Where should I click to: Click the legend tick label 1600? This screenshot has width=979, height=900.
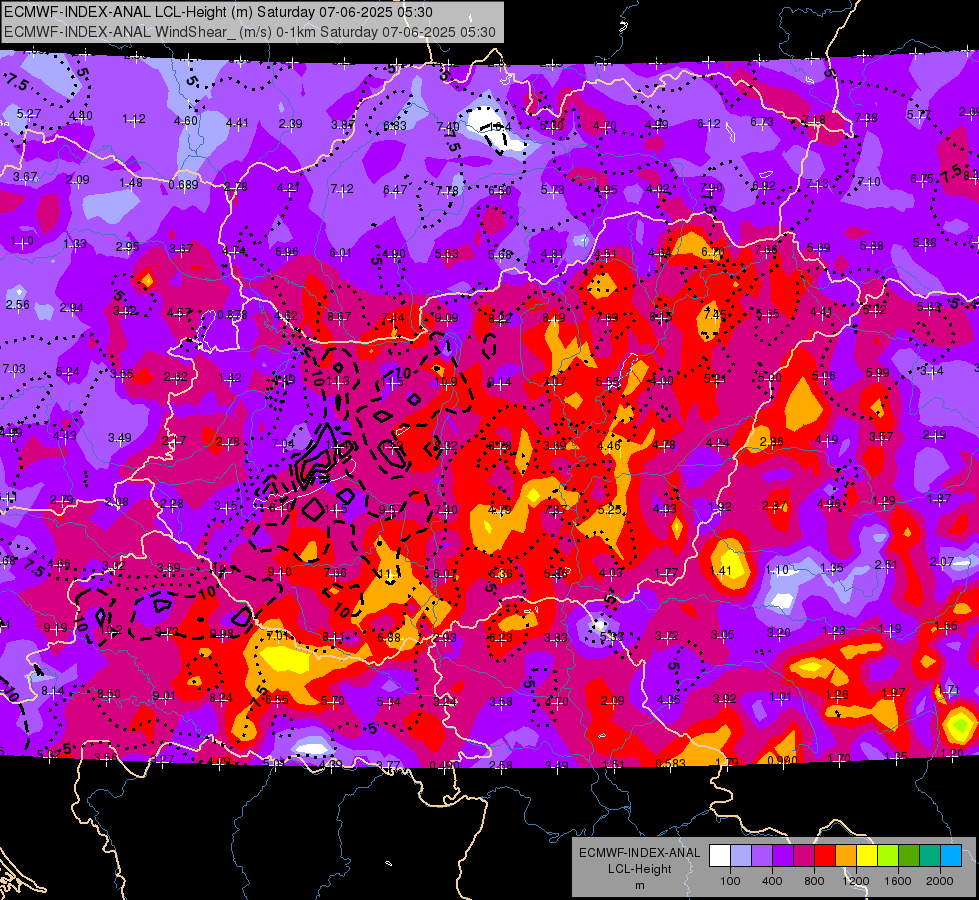[898, 881]
